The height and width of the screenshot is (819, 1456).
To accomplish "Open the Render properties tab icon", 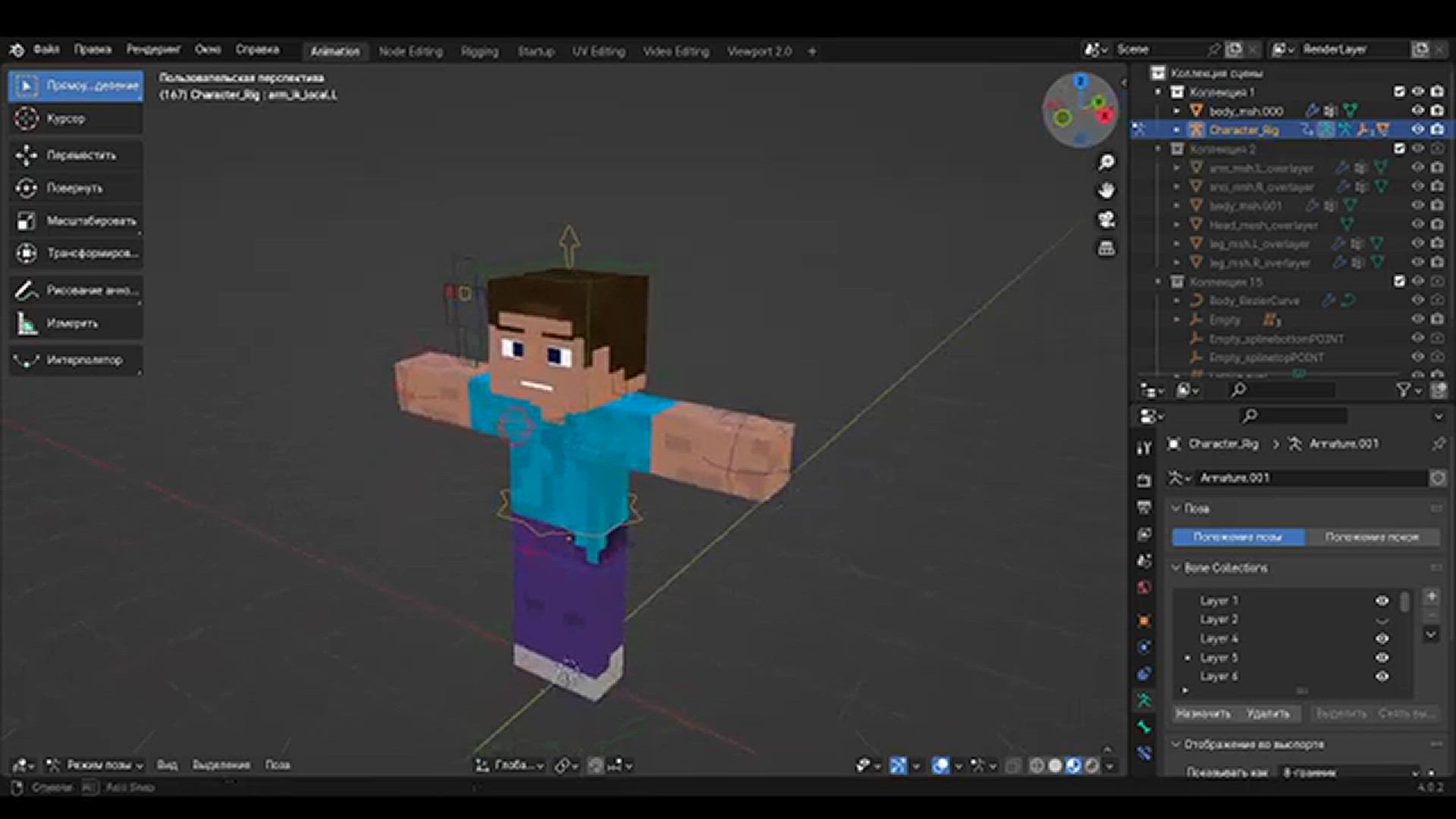I will (x=1144, y=480).
